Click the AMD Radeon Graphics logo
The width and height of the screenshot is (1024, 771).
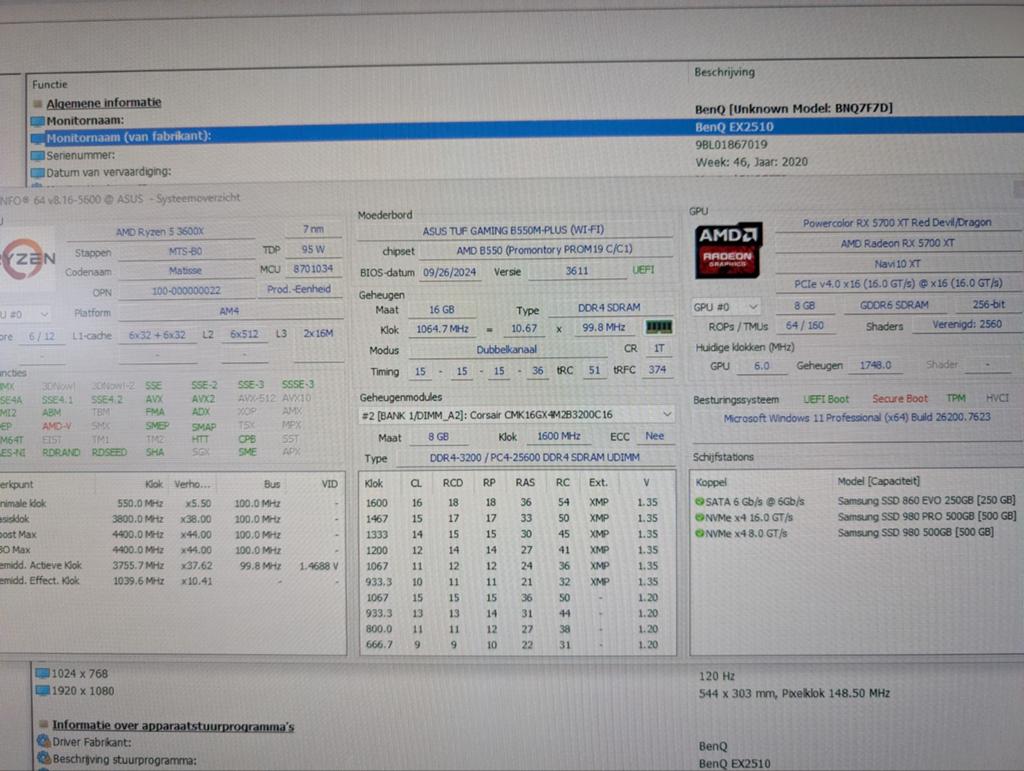728,251
